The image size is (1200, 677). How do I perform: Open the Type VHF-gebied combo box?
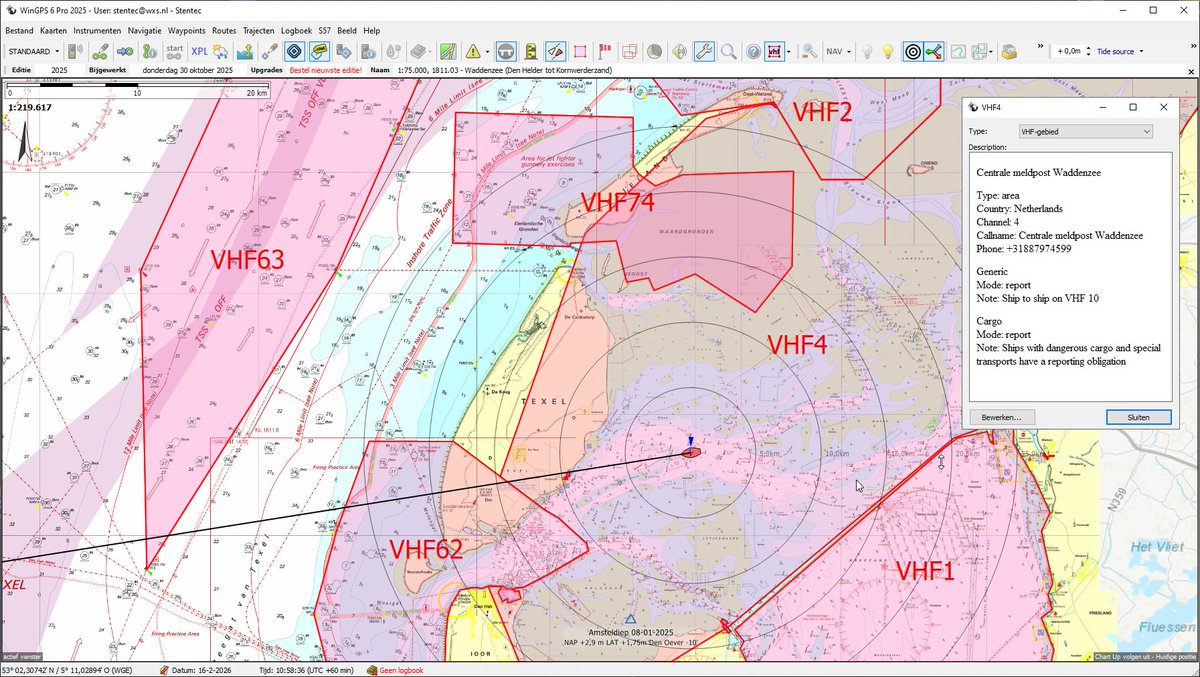point(1084,131)
